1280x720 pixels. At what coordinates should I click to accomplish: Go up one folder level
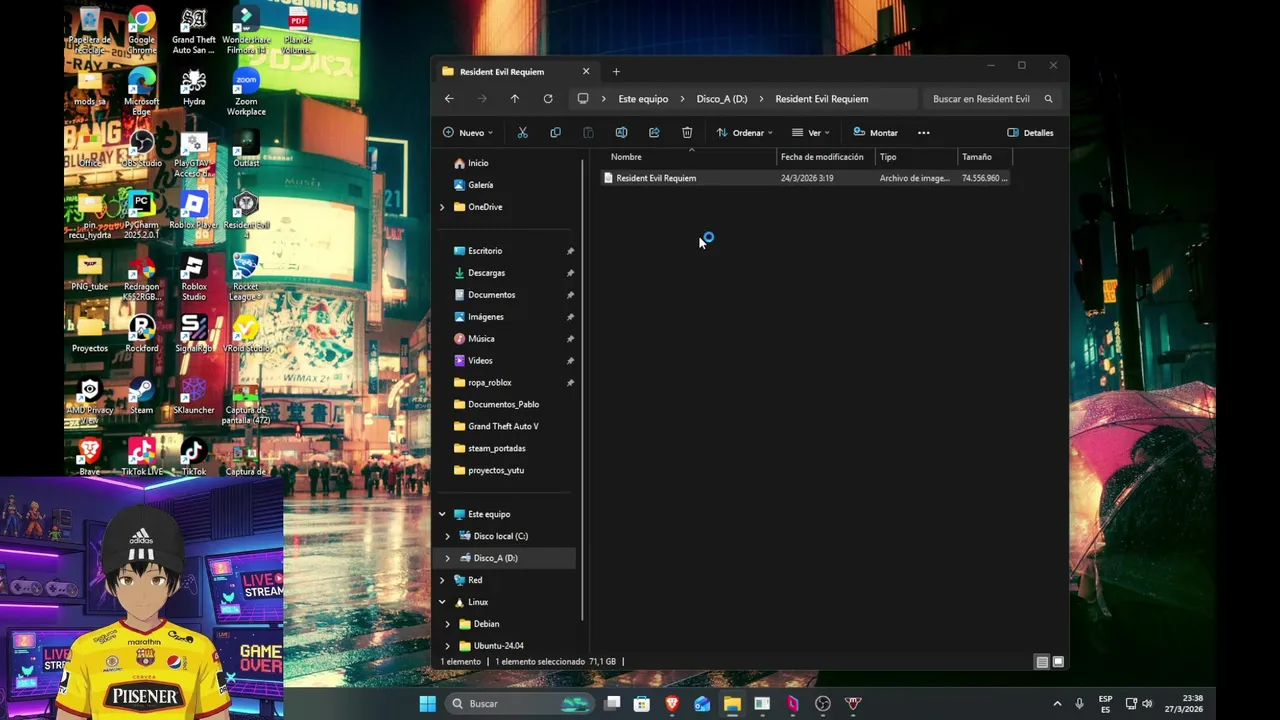515,99
